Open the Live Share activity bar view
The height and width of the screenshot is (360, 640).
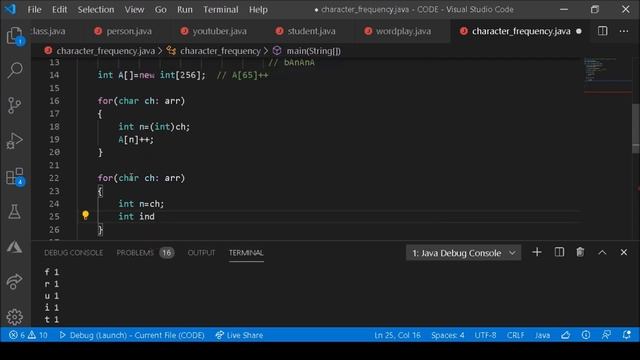point(15,281)
